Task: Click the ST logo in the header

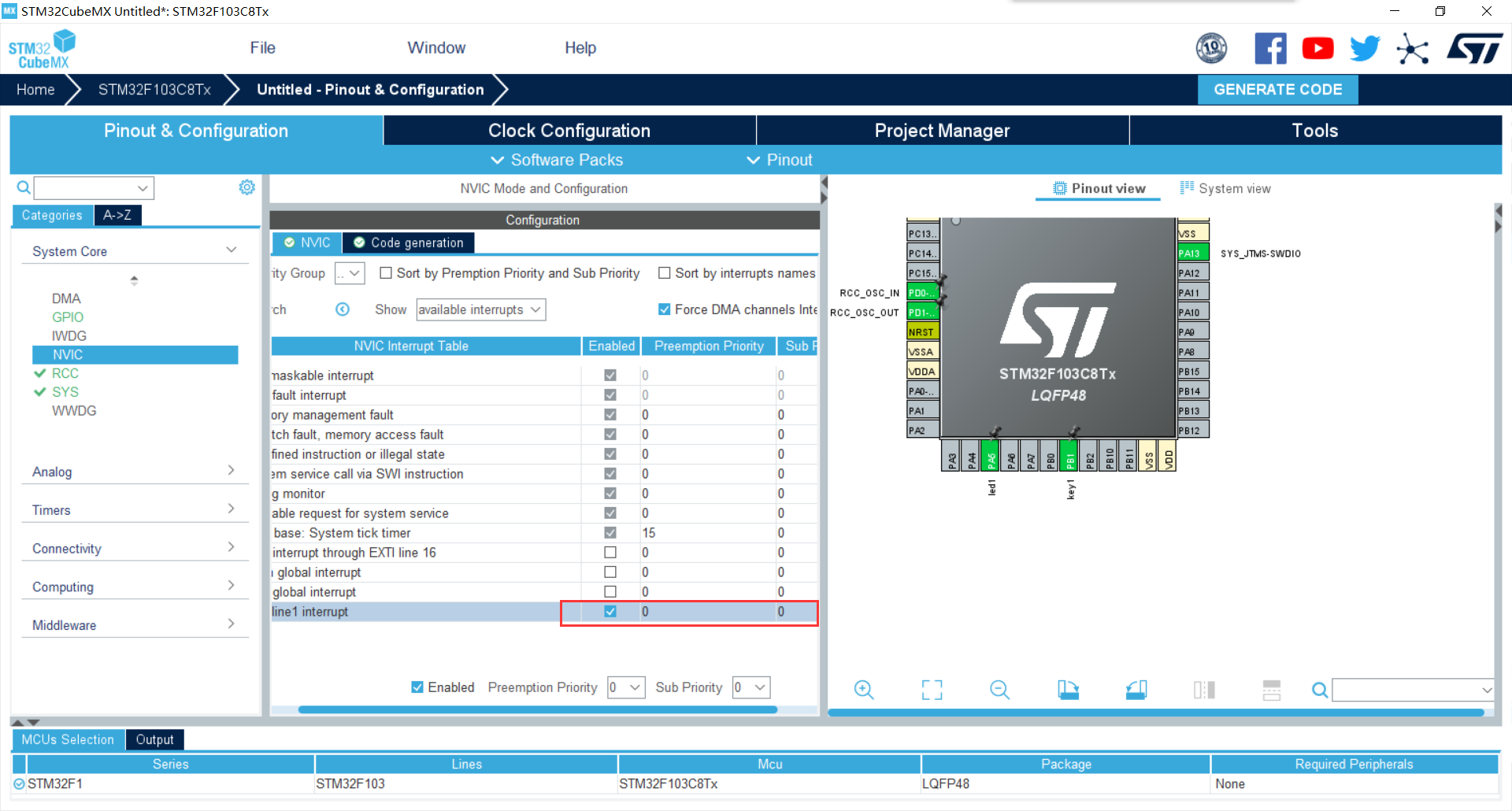Action: tap(1474, 49)
